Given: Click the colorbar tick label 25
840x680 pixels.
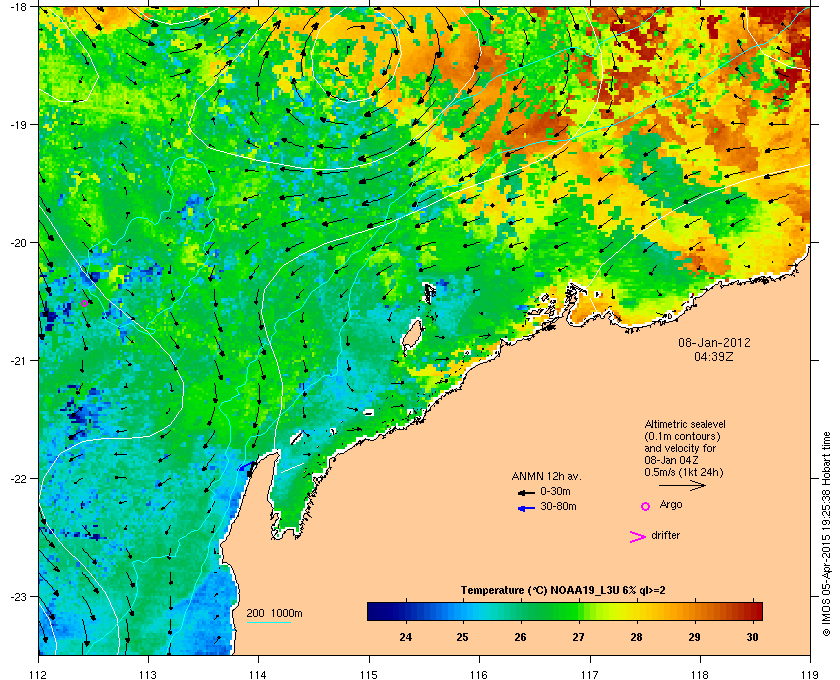Looking at the screenshot, I should [462, 637].
